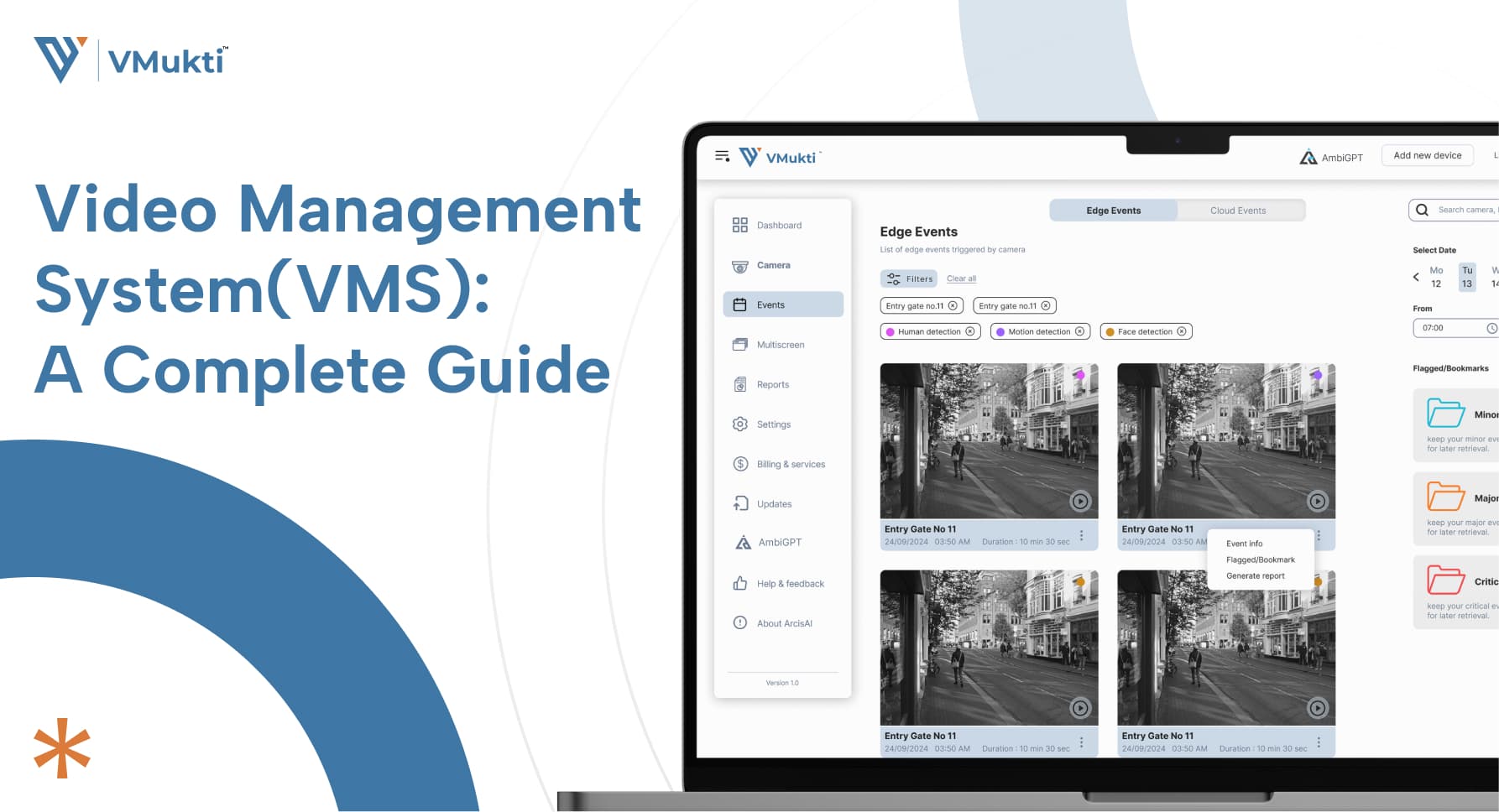The width and height of the screenshot is (1499, 812).
Task: Remove the Motion detection filter chip
Action: (x=1080, y=331)
